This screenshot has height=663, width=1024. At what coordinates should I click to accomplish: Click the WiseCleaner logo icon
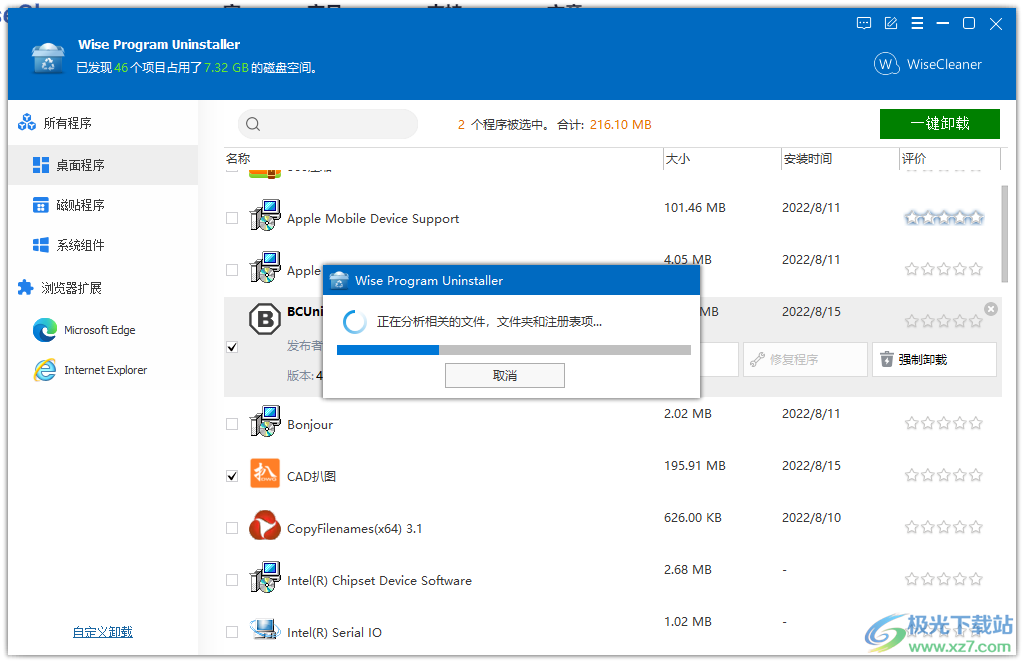886,63
